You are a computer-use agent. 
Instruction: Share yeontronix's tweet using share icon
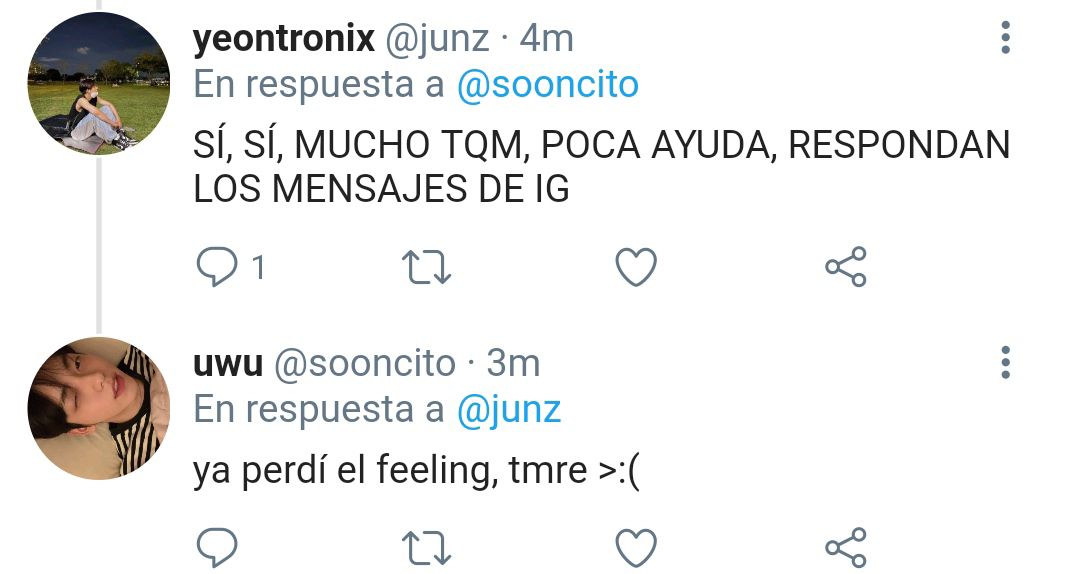pos(846,267)
